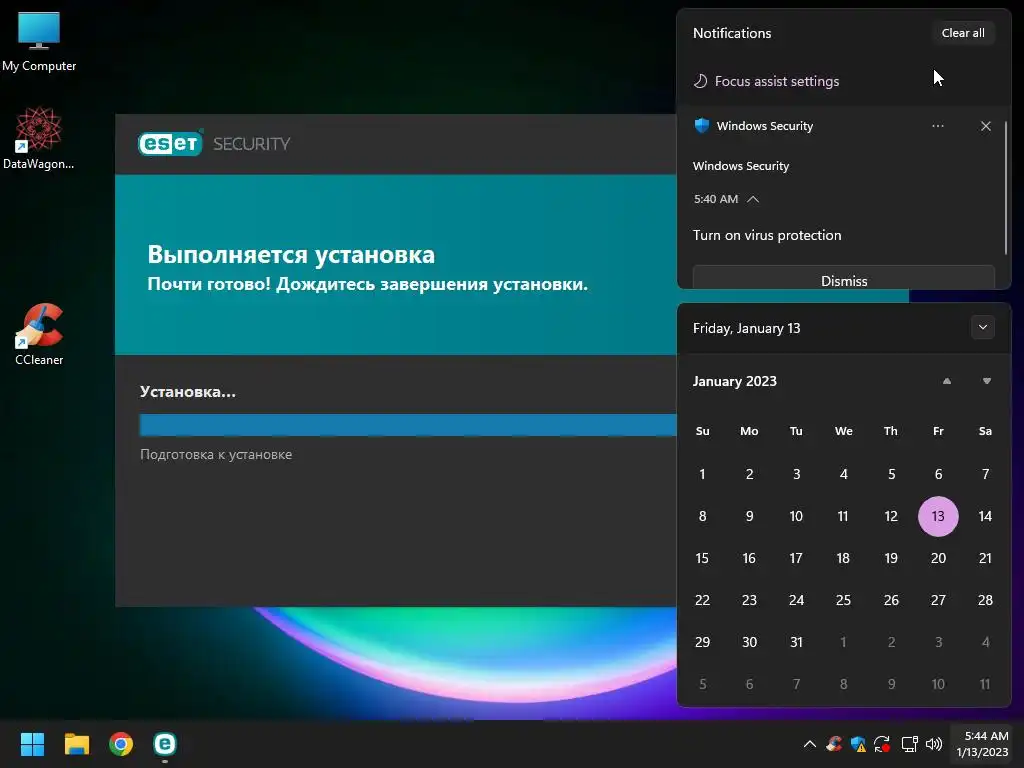This screenshot has width=1024, height=768.
Task: Open Windows Security notification options (three dots)
Action: click(938, 125)
